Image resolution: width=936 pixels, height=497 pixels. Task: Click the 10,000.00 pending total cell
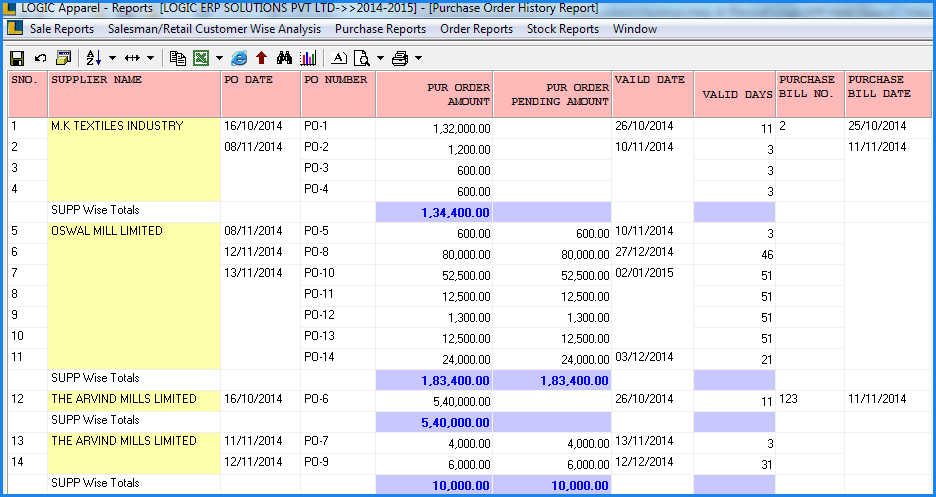point(553,485)
